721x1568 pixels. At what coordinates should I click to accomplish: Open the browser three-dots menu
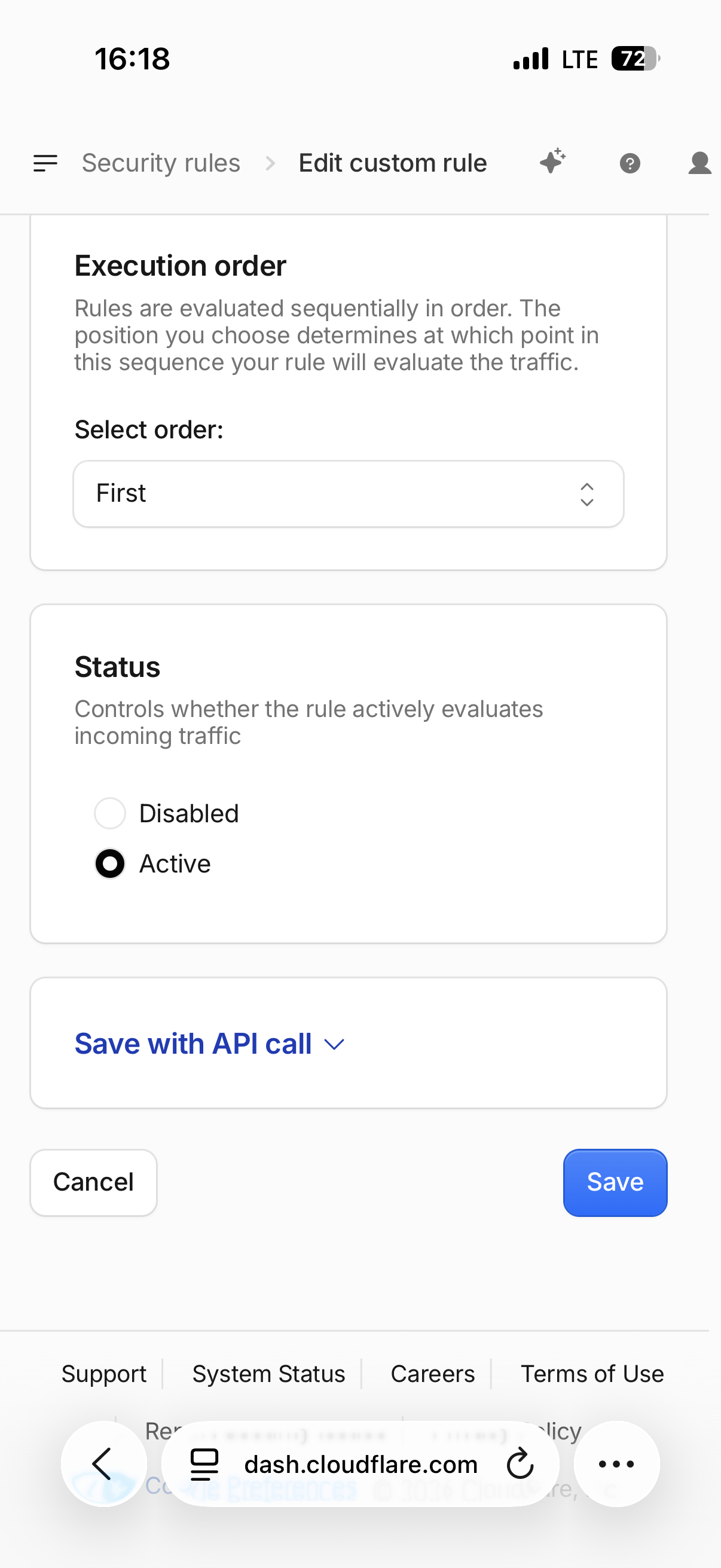coord(616,1464)
